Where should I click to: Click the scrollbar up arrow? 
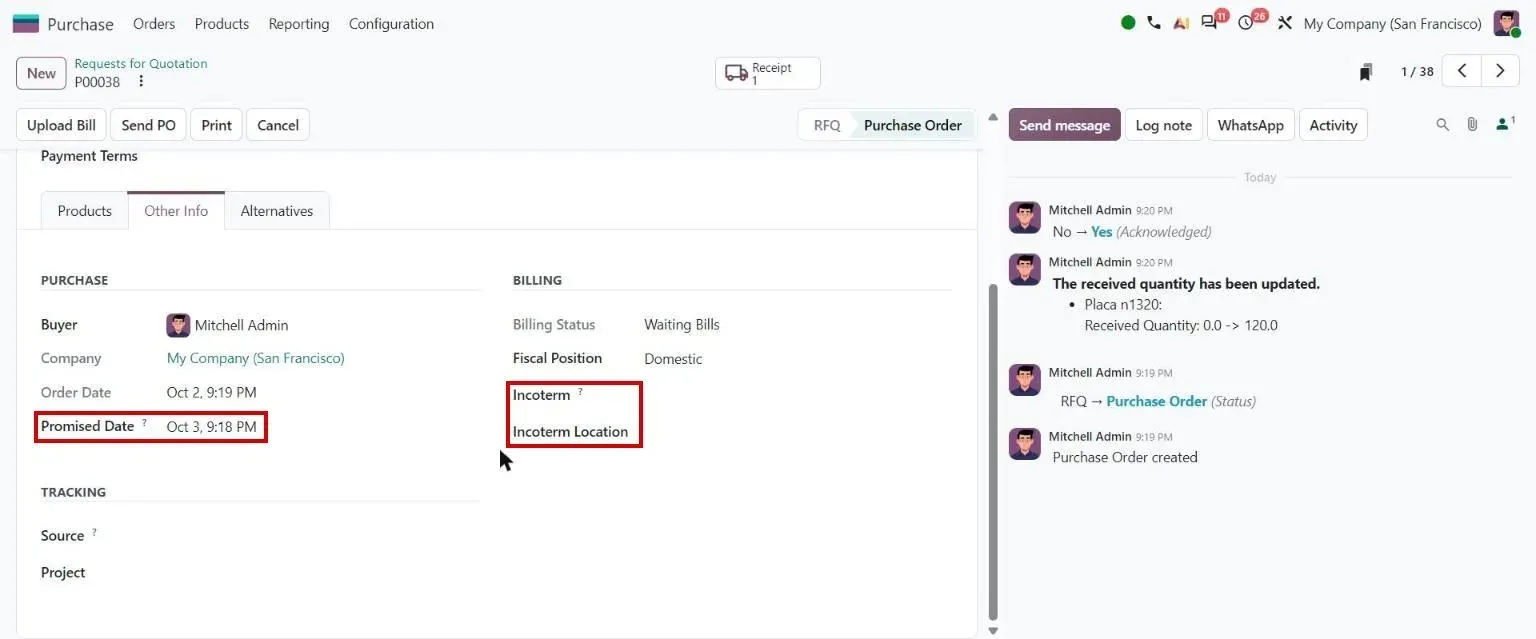[993, 117]
